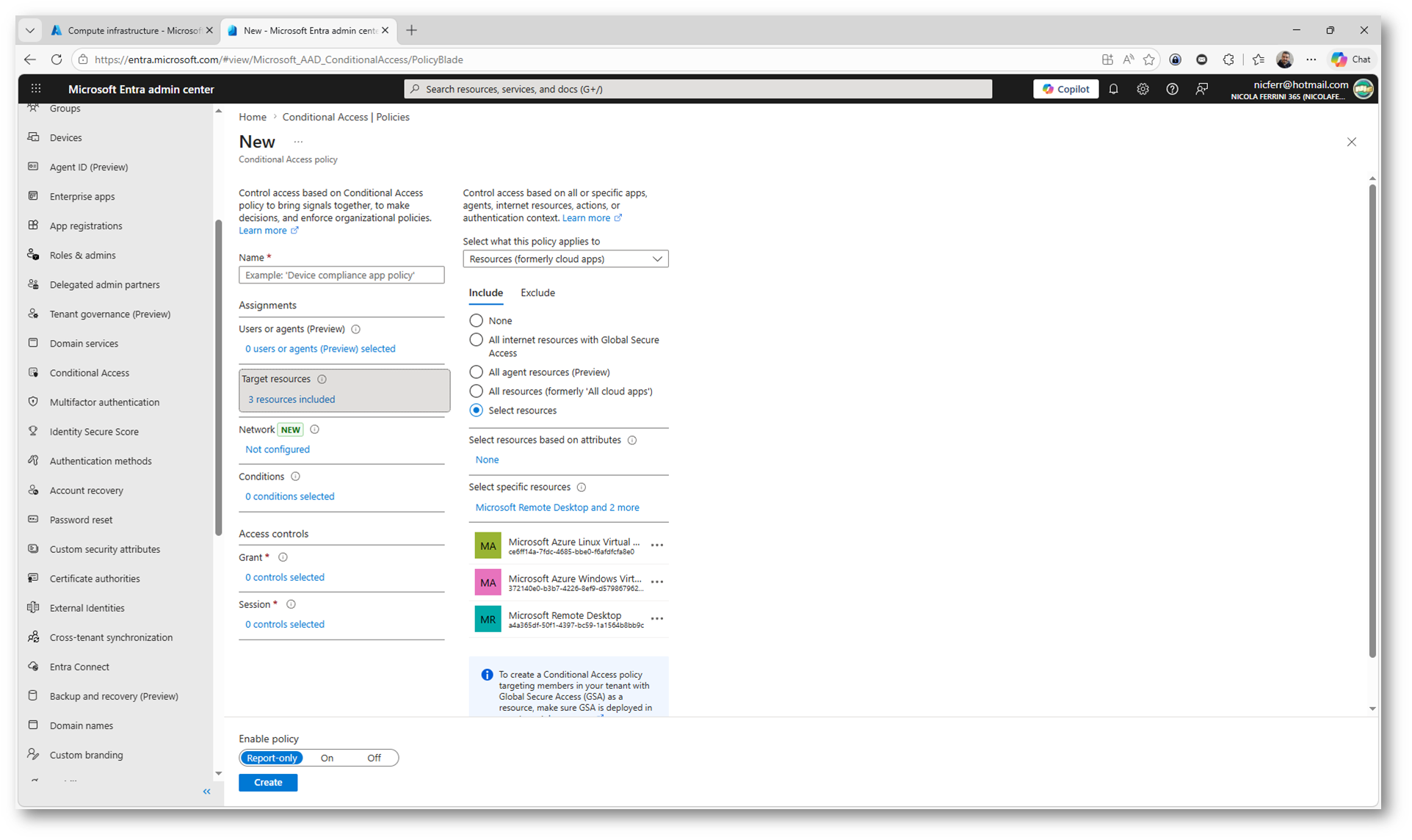Click the policy Name input field
The width and height of the screenshot is (1412, 840).
[x=341, y=275]
